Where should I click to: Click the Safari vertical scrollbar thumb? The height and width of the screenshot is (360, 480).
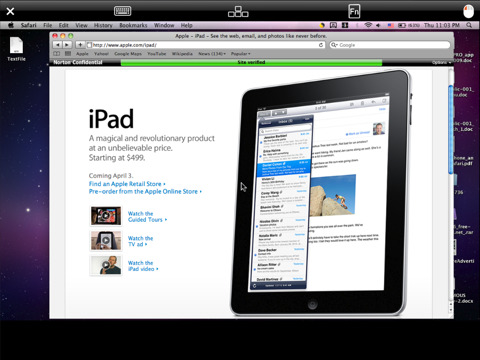tap(451, 129)
